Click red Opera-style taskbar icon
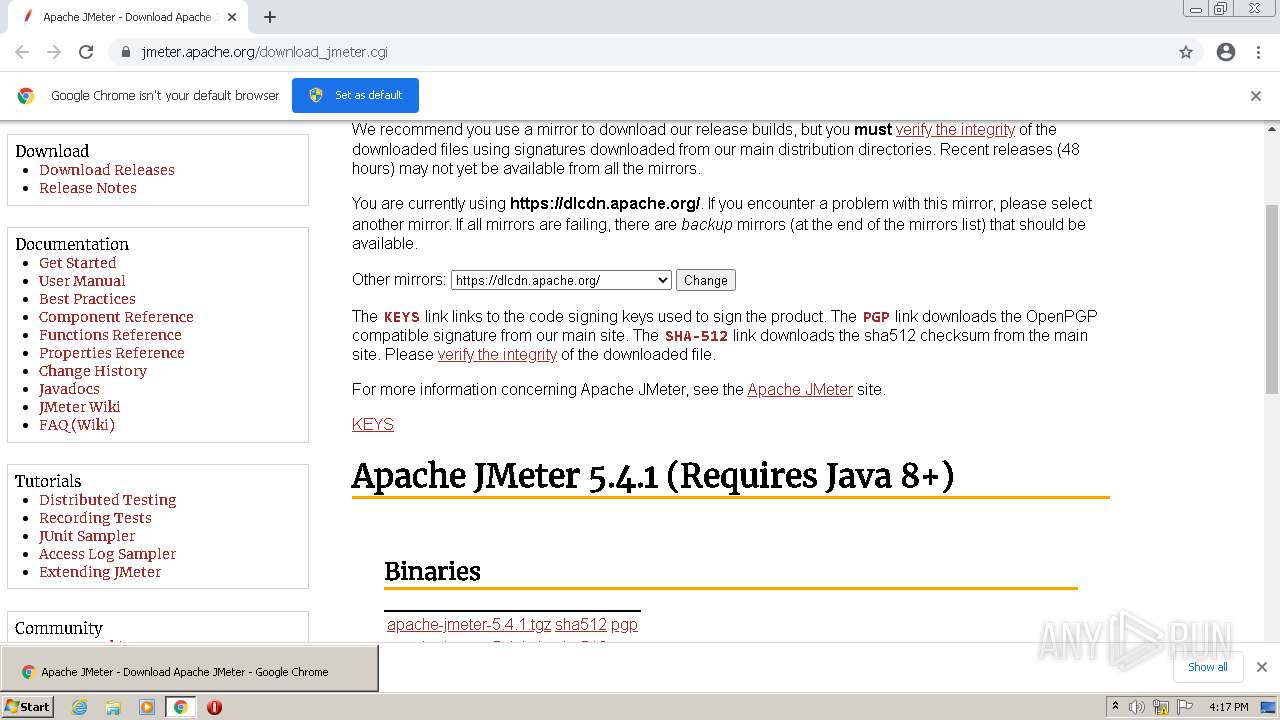The height and width of the screenshot is (720, 1280). coord(214,707)
